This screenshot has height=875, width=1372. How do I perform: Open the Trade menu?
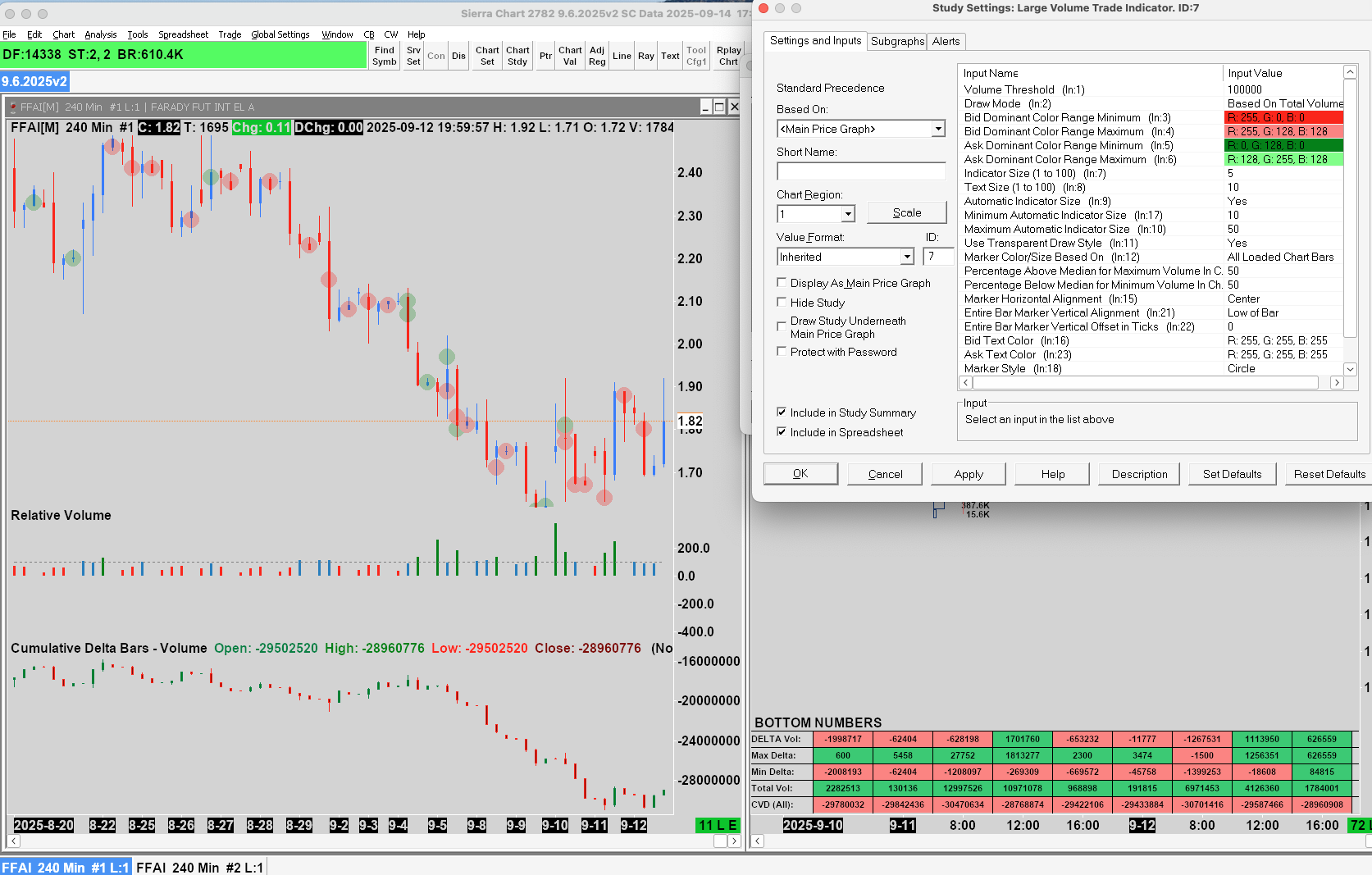(x=230, y=34)
